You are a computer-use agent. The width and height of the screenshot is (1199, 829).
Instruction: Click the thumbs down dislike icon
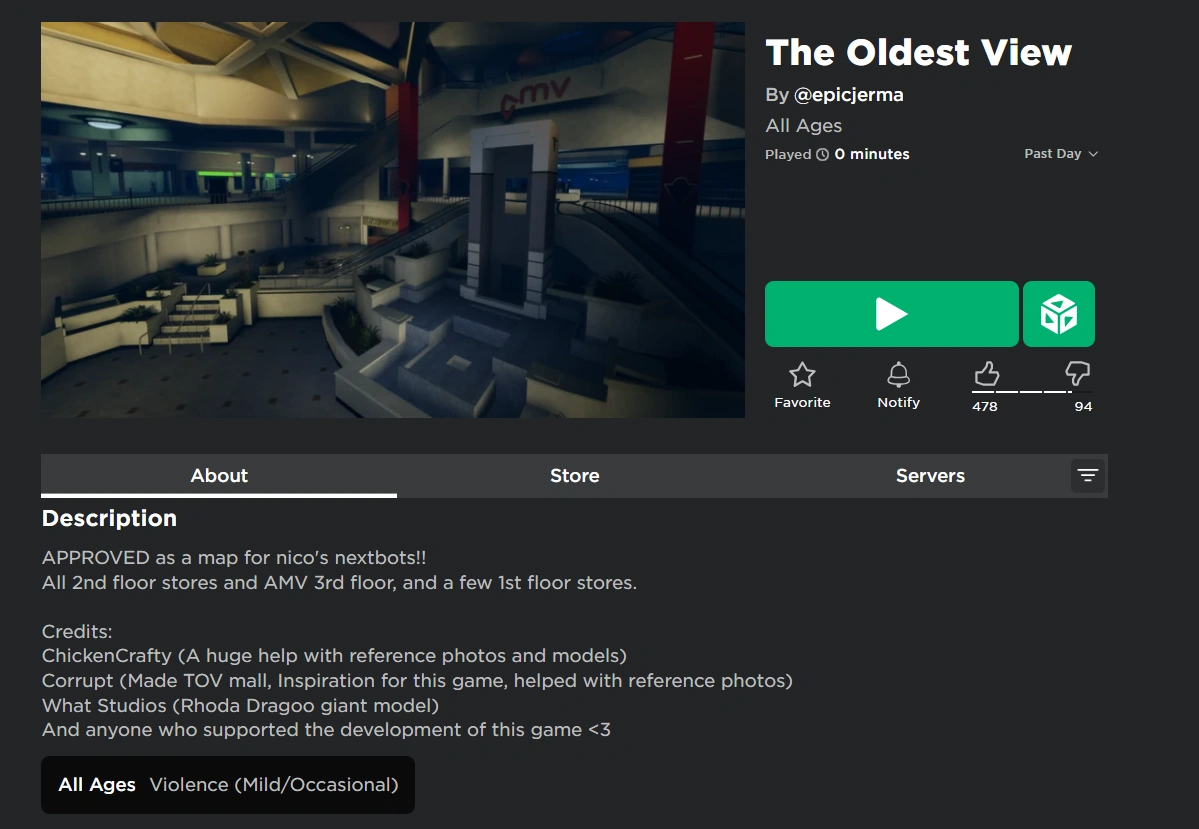[x=1077, y=373]
